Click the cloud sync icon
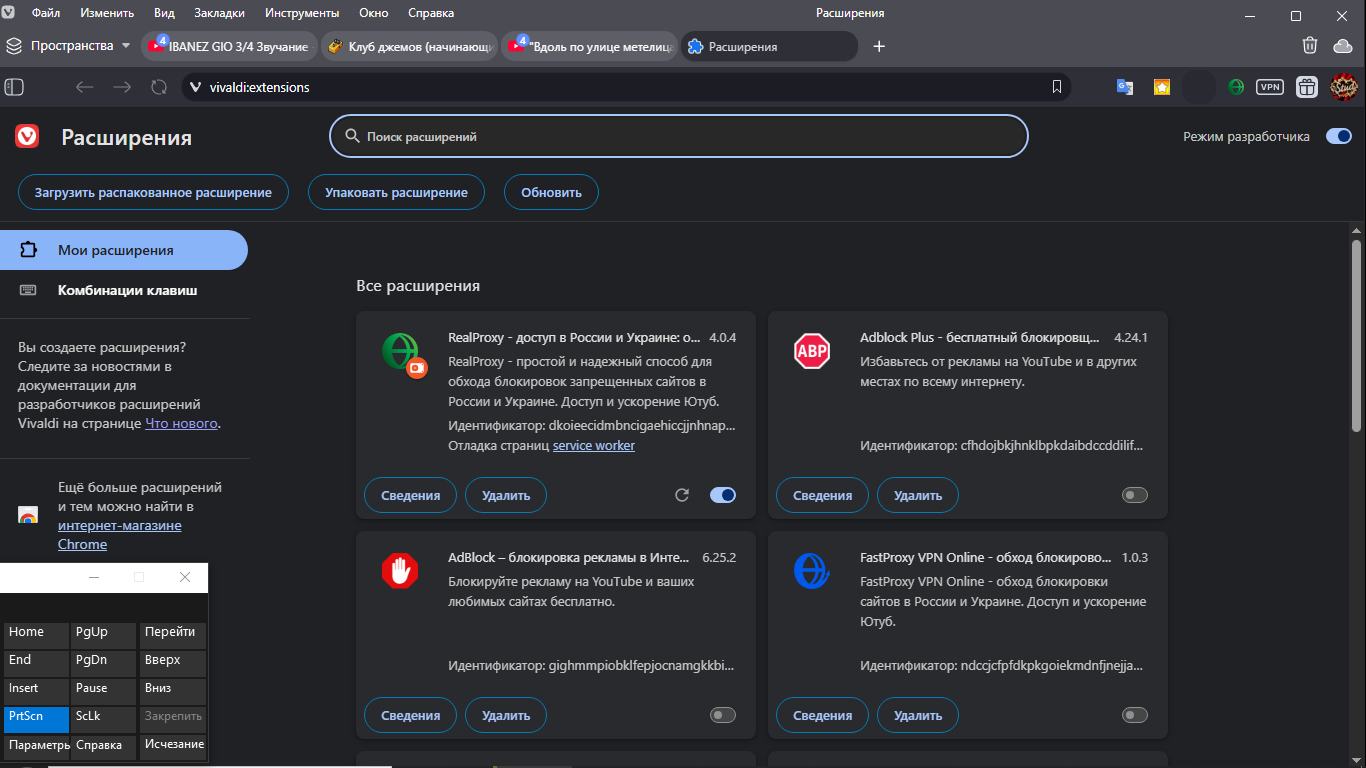The image size is (1366, 768). [x=1342, y=46]
